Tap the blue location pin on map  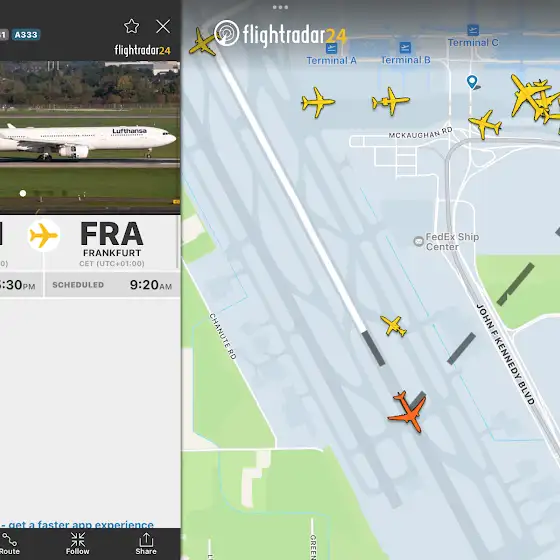(x=472, y=82)
